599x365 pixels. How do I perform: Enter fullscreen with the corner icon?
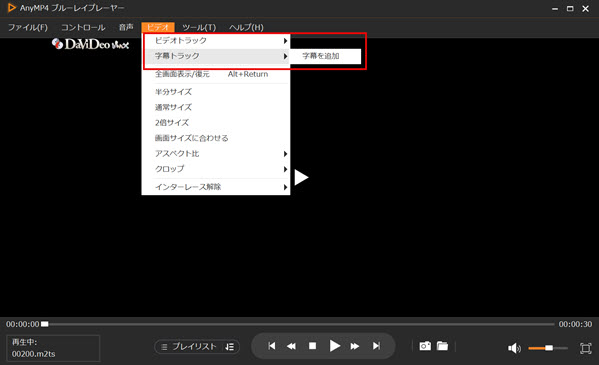point(586,348)
